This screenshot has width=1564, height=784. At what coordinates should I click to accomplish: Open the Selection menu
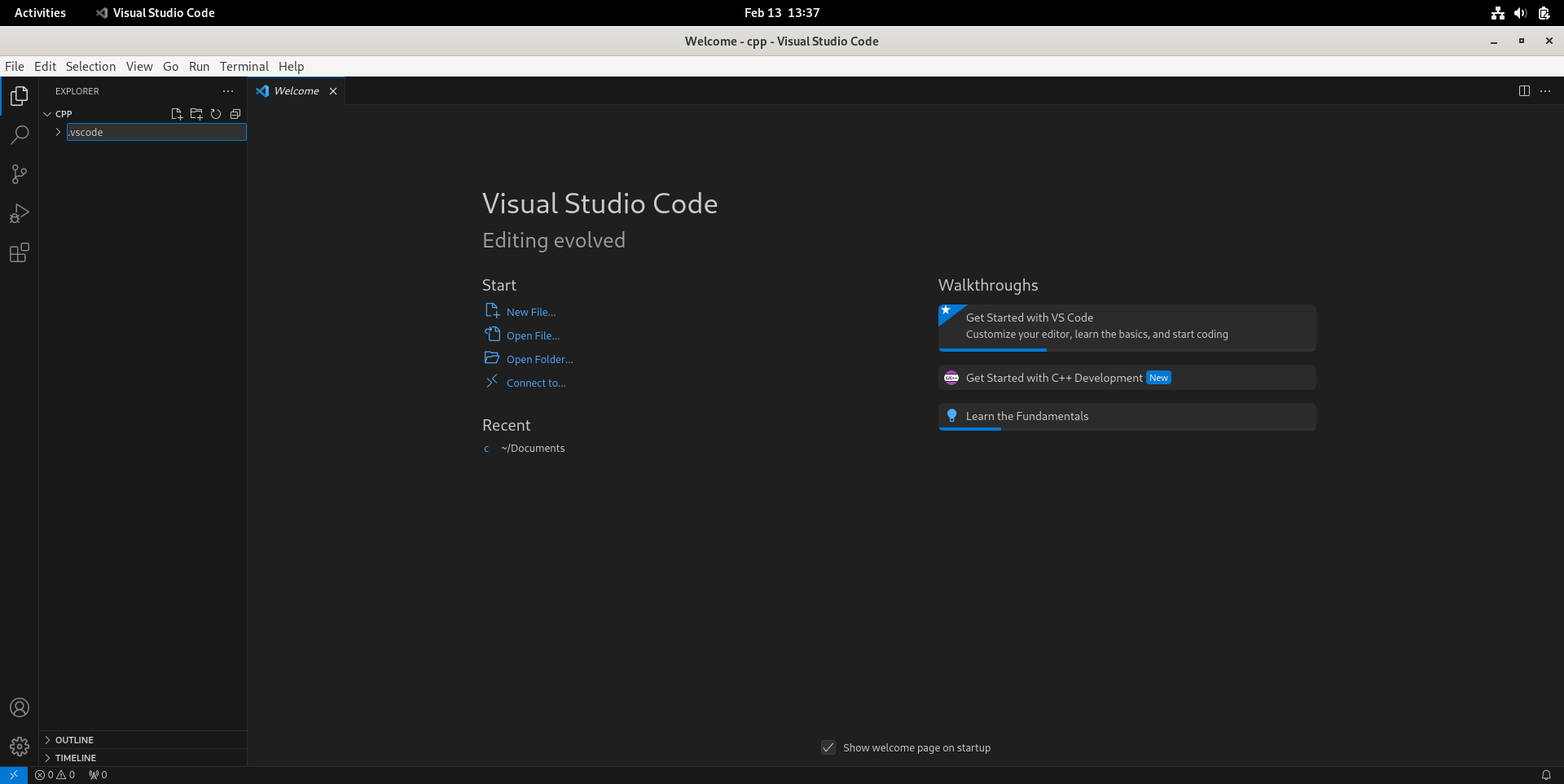point(90,67)
